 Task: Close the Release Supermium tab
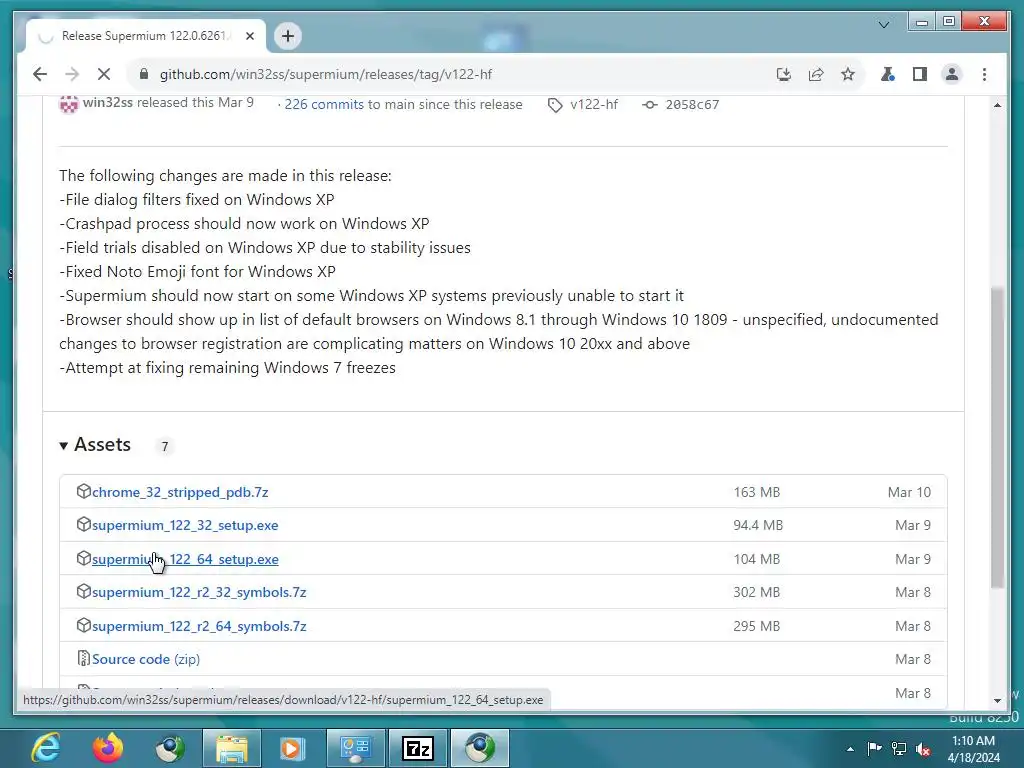pyautogui.click(x=249, y=36)
